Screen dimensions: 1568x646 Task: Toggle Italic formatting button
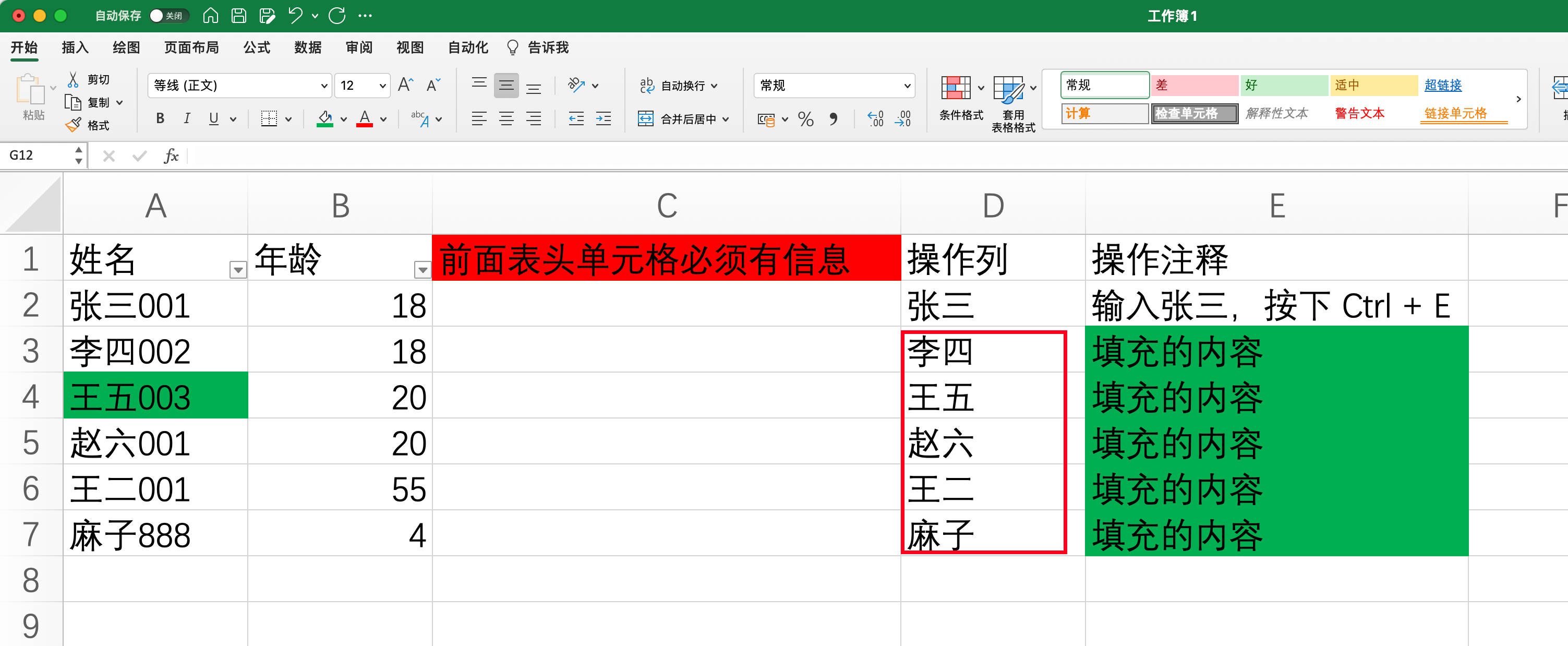pyautogui.click(x=186, y=119)
